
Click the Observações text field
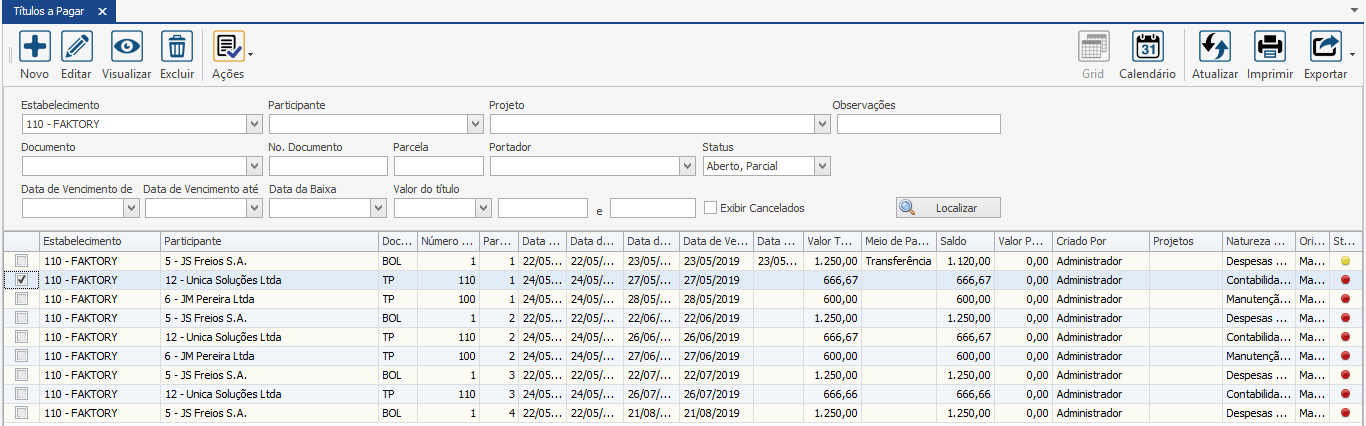(918, 124)
